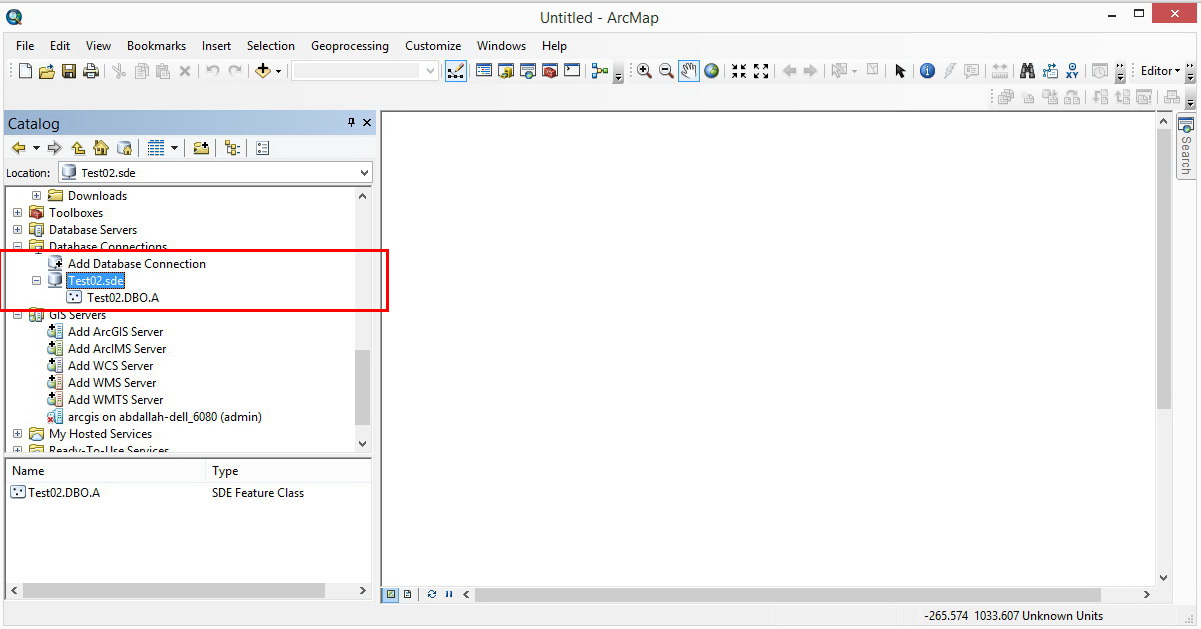Sort contents by Type column
The width and height of the screenshot is (1201, 629).
[288, 471]
